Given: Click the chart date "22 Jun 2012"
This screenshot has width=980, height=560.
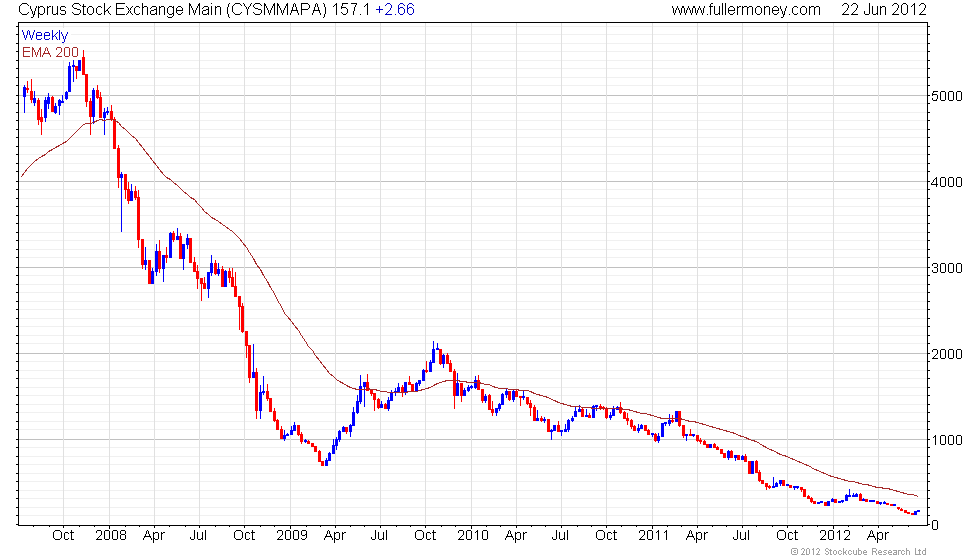Looking at the screenshot, I should pos(883,10).
